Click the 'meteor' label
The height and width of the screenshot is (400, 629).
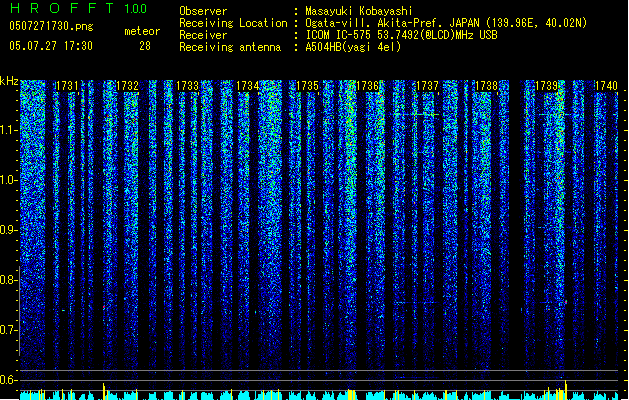142,31
